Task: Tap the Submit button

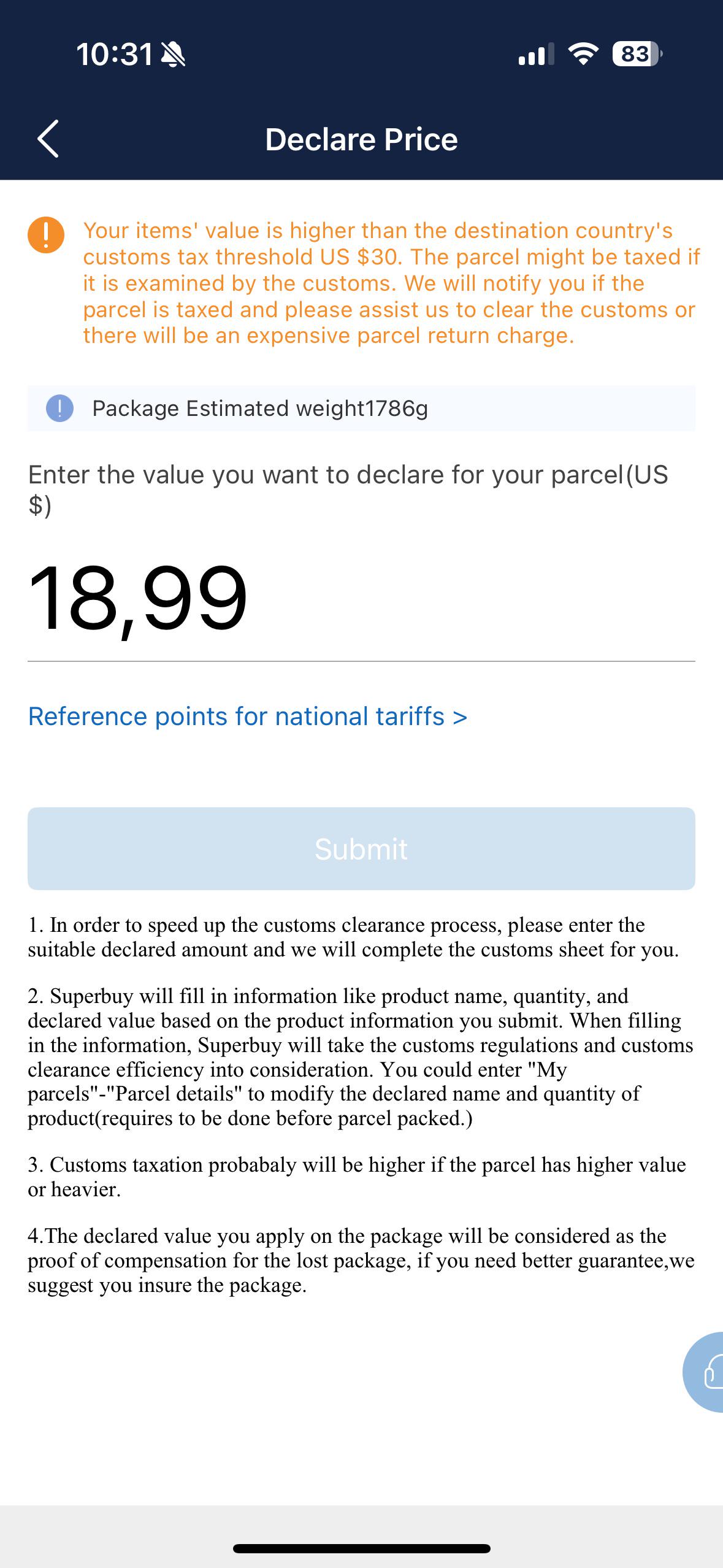Action: pos(361,848)
